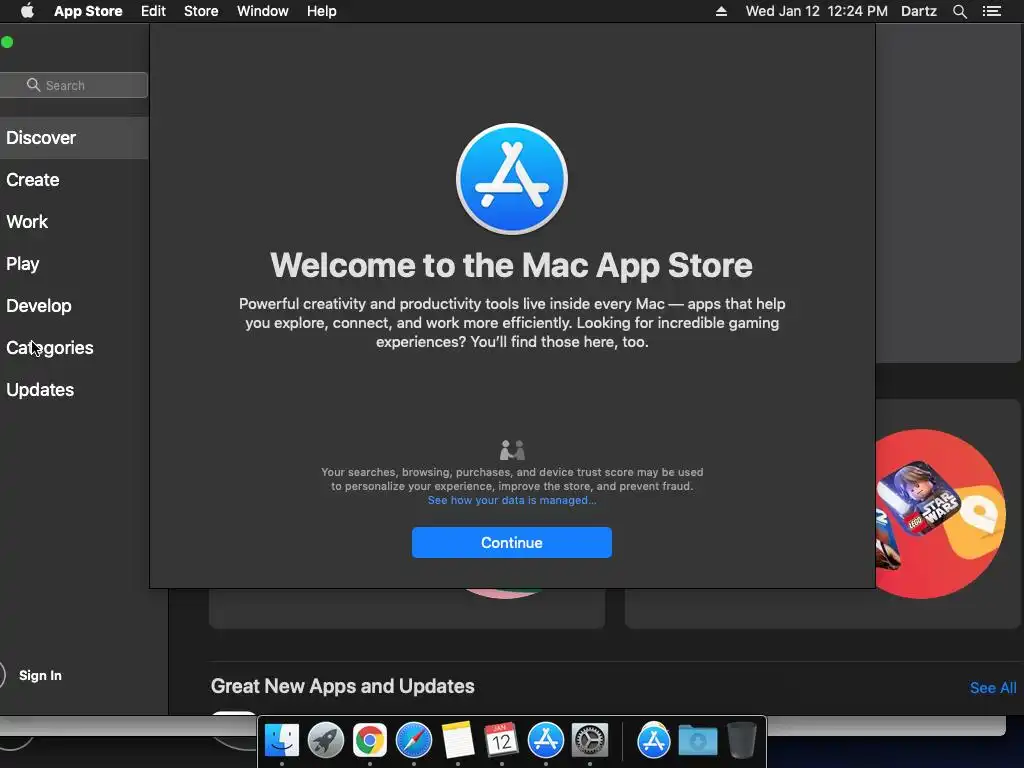
Task: Open the See how your data is managed link
Action: [512, 500]
